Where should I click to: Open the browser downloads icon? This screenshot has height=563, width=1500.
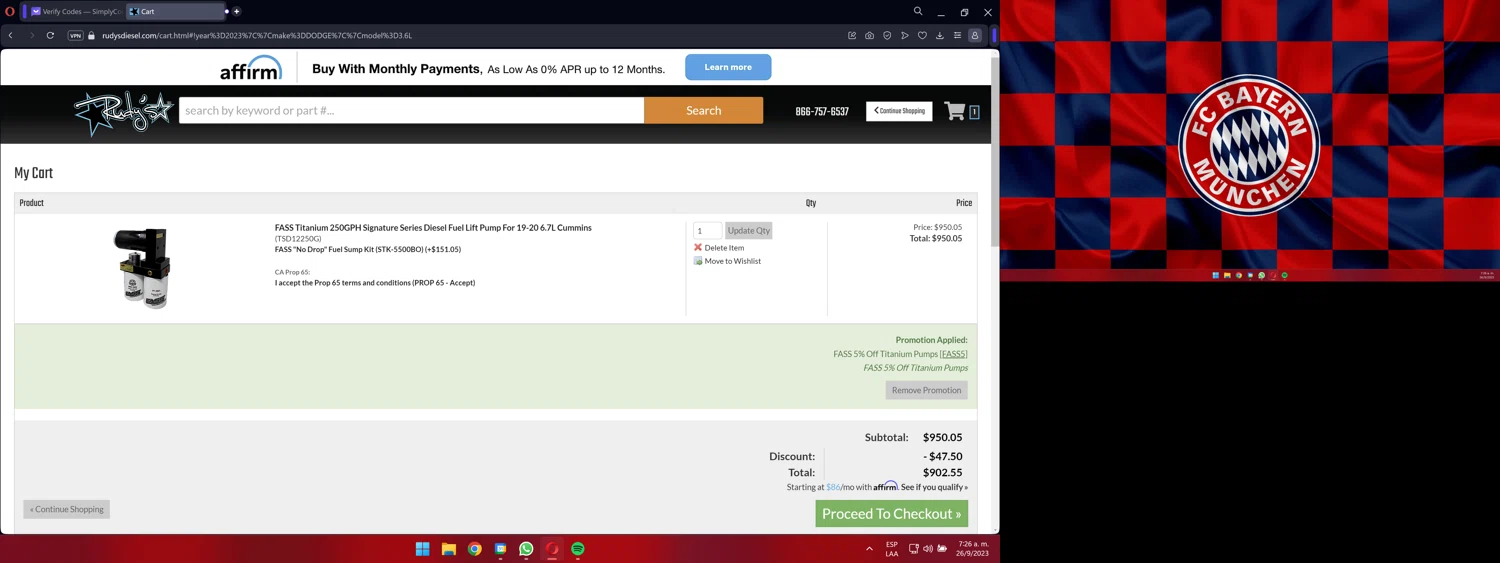pyautogui.click(x=940, y=36)
